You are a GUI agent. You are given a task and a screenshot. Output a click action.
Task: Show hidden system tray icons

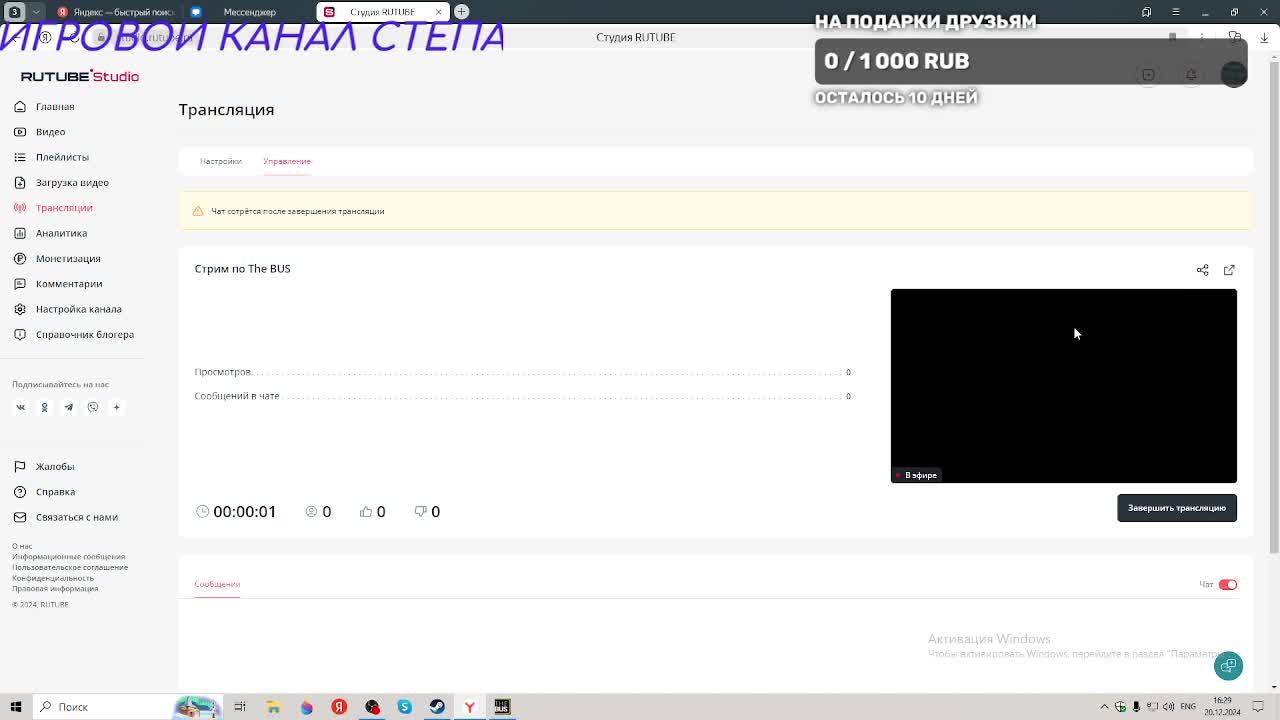click(x=1104, y=707)
